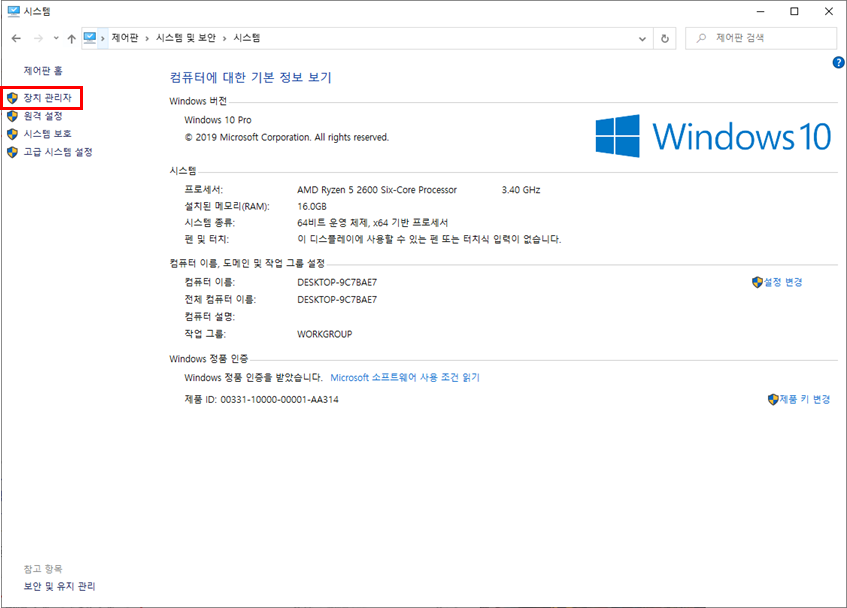Close the 시스템 window
Image resolution: width=847 pixels, height=608 pixels.
[x=829, y=11]
